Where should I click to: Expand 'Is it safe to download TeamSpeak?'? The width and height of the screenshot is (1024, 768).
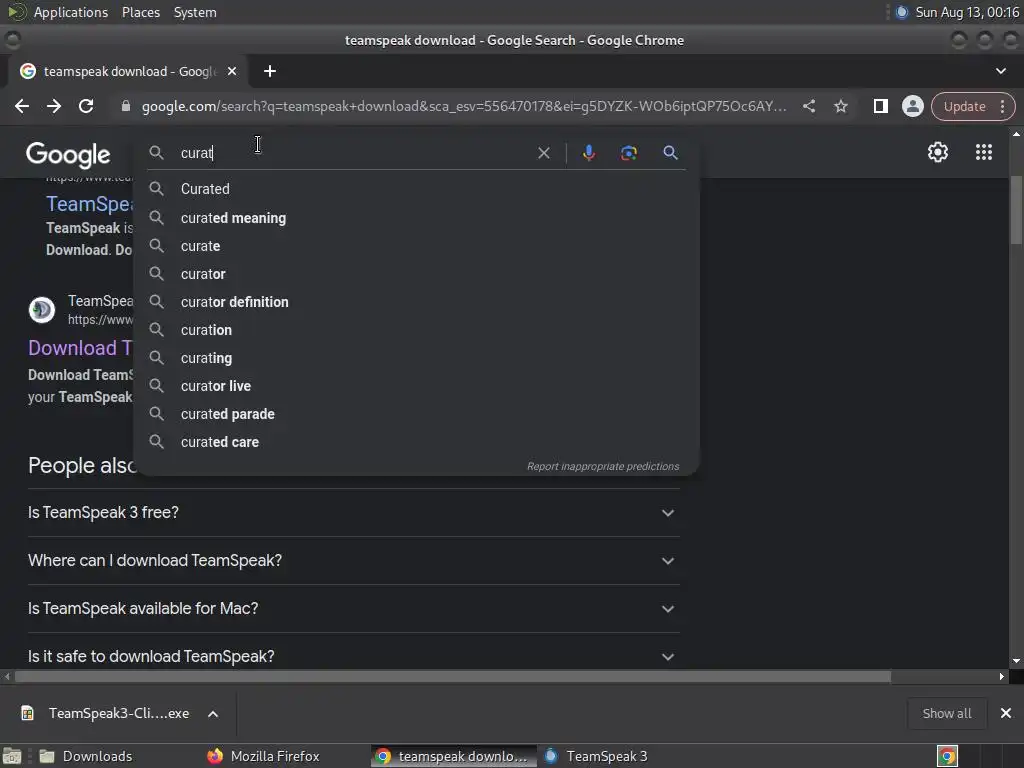(353, 656)
